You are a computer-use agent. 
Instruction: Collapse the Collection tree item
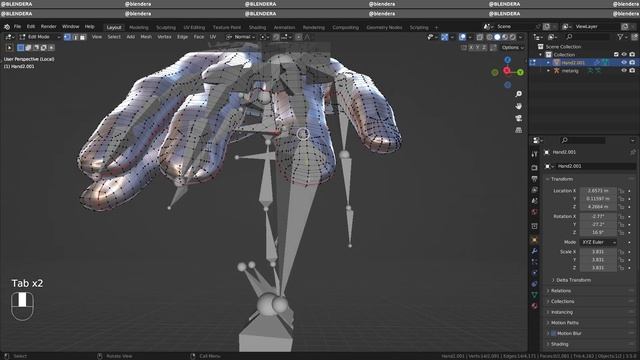(x=541, y=55)
